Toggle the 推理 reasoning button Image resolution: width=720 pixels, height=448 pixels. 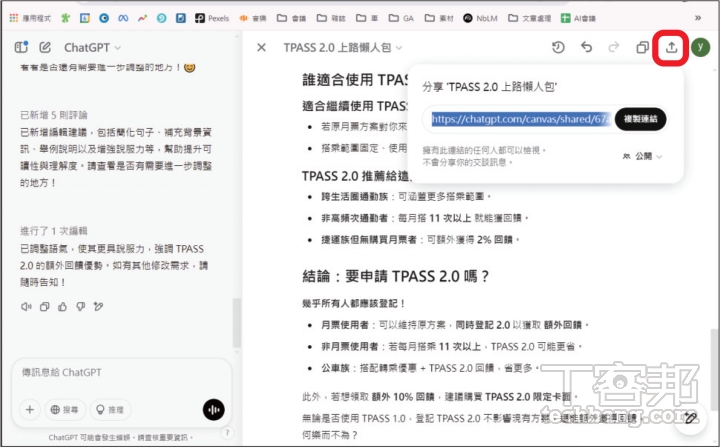111,409
